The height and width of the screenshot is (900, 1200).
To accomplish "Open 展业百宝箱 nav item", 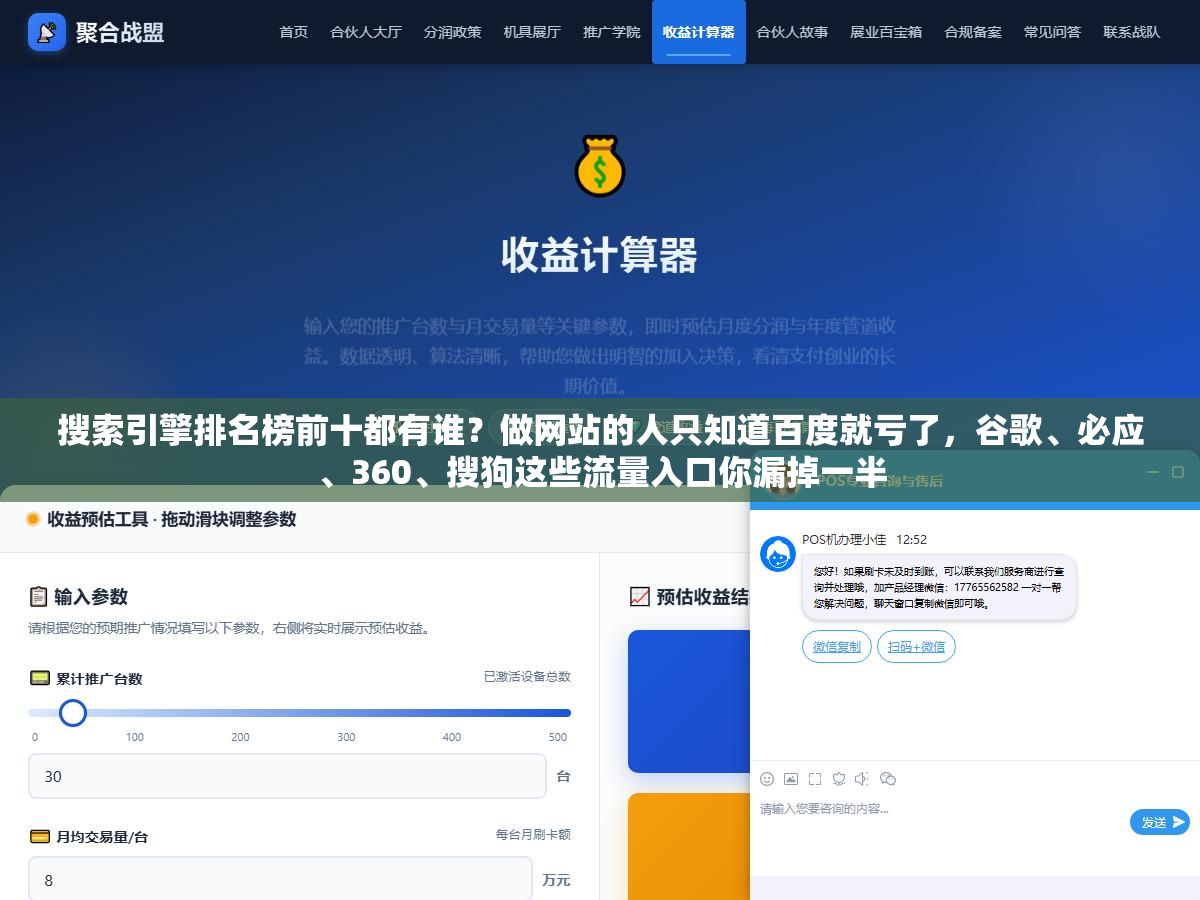I will pos(886,32).
